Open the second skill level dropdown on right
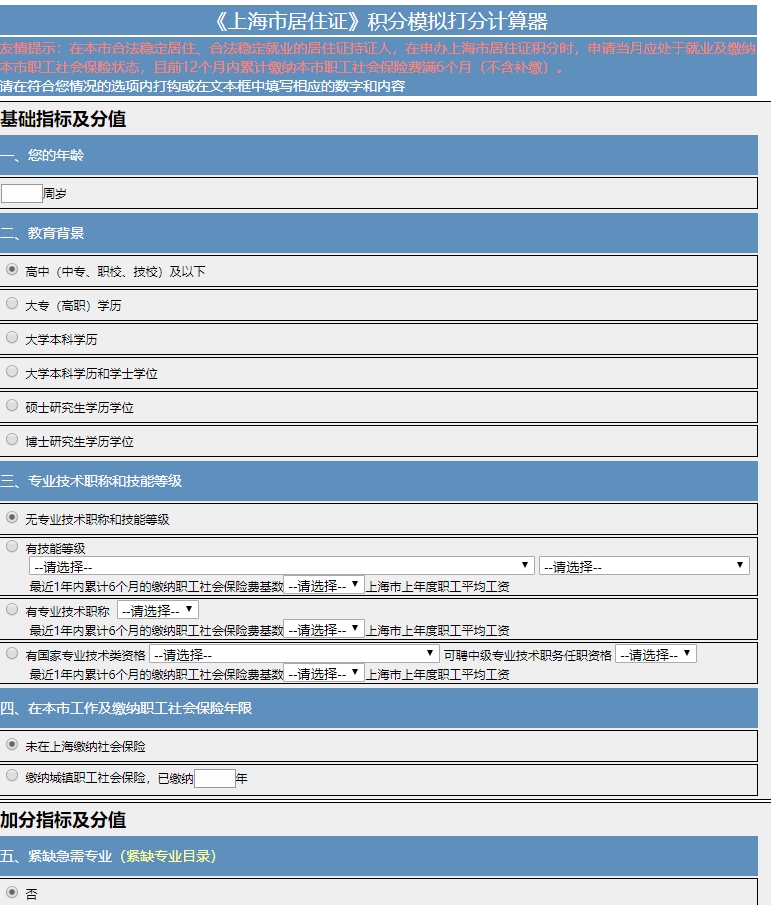The width and height of the screenshot is (771, 905). click(644, 566)
